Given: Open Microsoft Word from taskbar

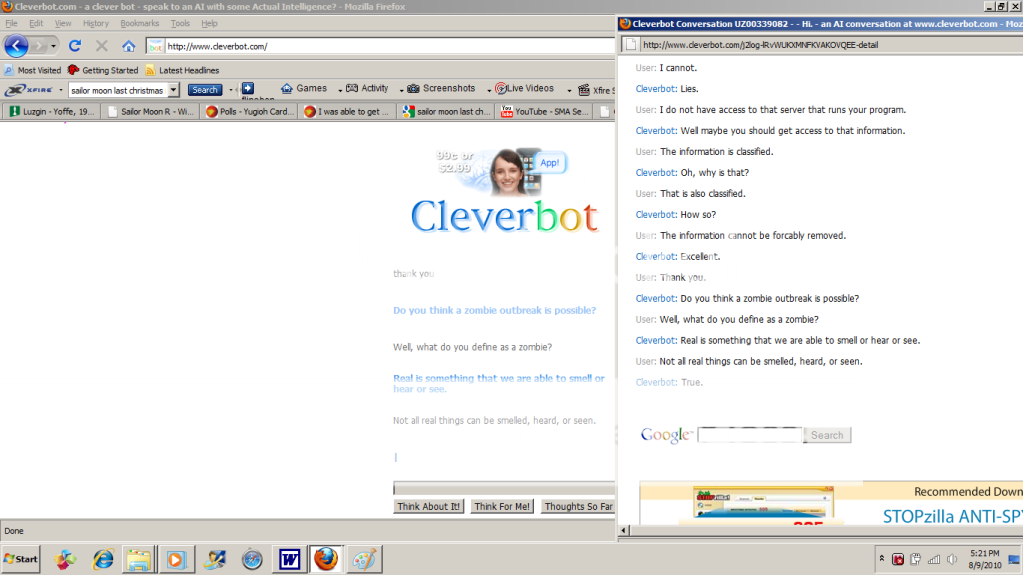Looking at the screenshot, I should [x=289, y=559].
